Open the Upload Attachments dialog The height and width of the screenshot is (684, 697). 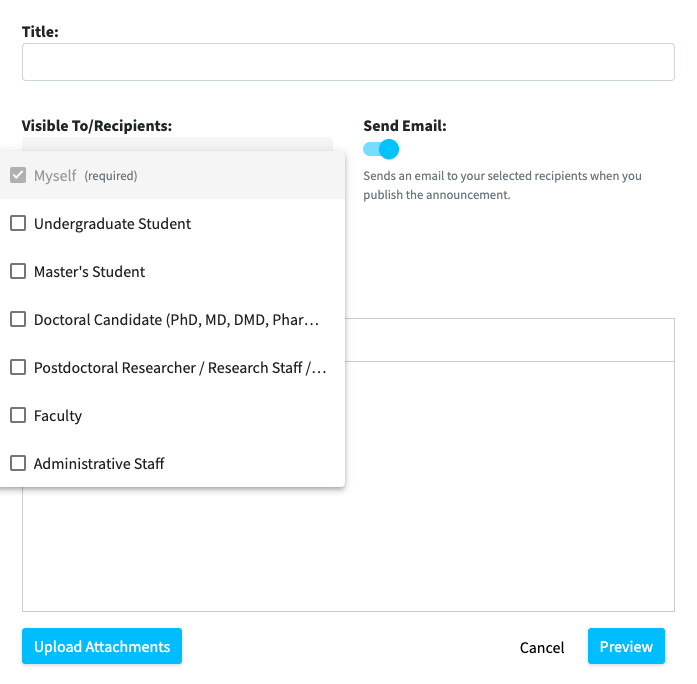pos(102,646)
